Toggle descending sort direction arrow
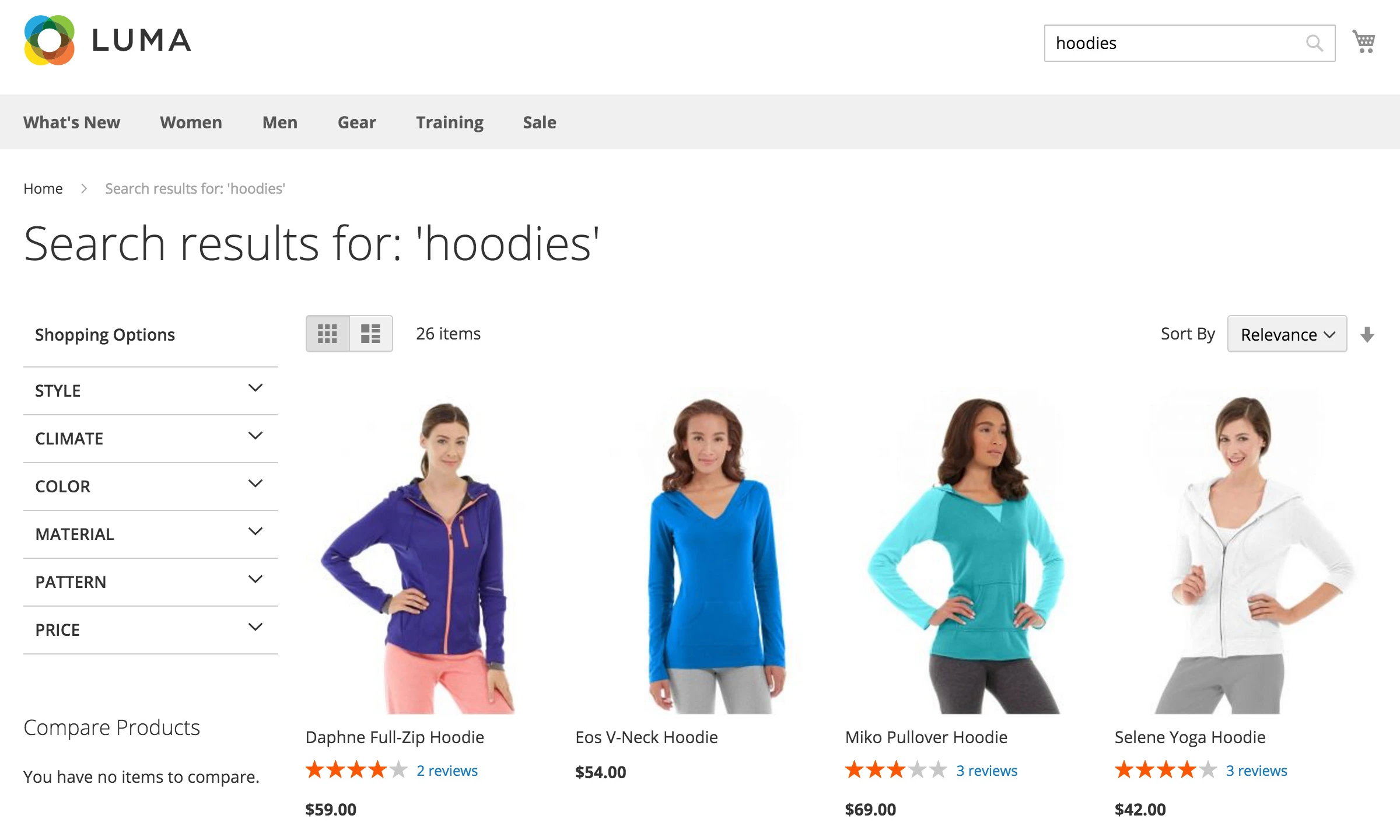This screenshot has height=840, width=1400. pos(1367,335)
